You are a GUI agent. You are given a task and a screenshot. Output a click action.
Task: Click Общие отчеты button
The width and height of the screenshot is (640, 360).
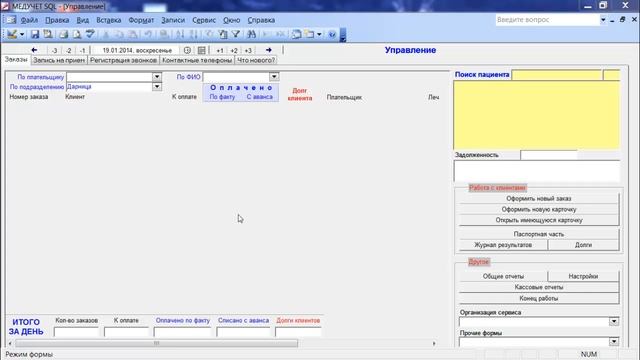[503, 276]
